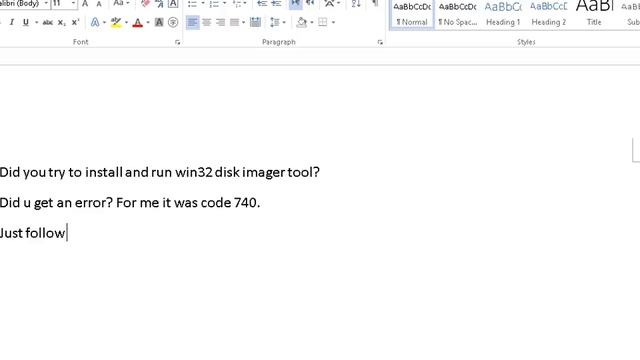Justify the paragraph text
This screenshot has width=640, height=360.
pos(234,22)
